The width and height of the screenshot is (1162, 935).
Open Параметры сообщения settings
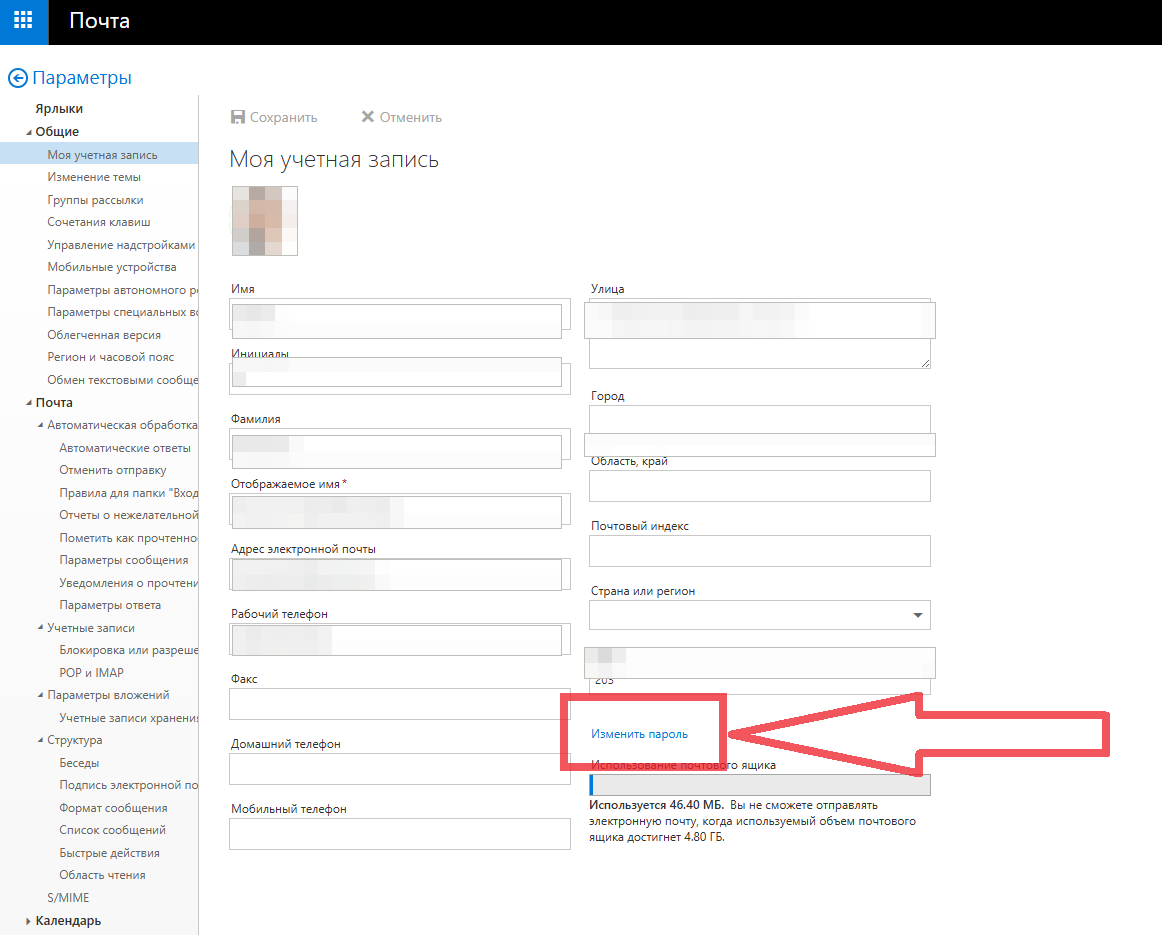(124, 560)
